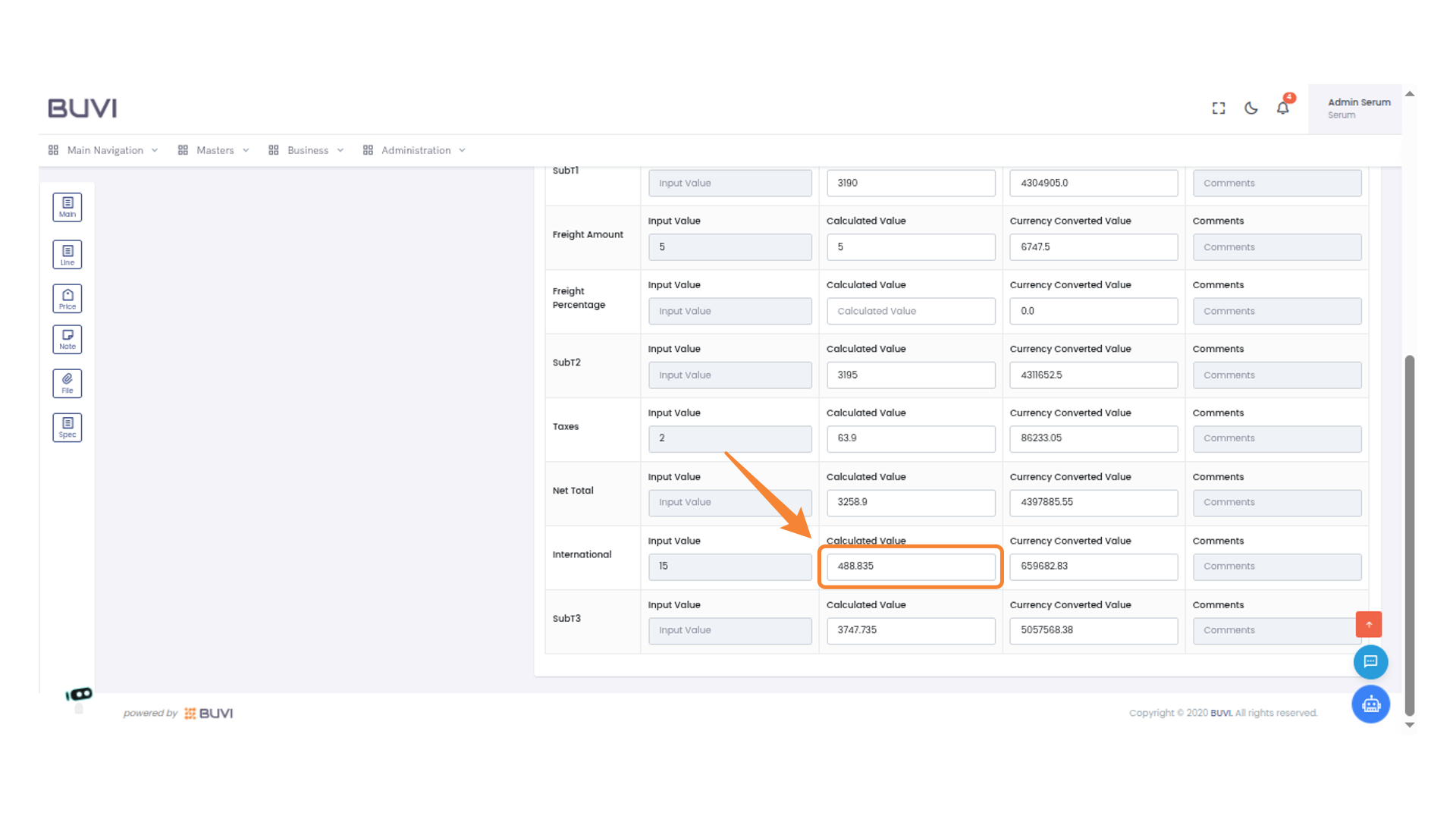Click the notifications bell icon
The width and height of the screenshot is (1456, 819).
(x=1283, y=108)
